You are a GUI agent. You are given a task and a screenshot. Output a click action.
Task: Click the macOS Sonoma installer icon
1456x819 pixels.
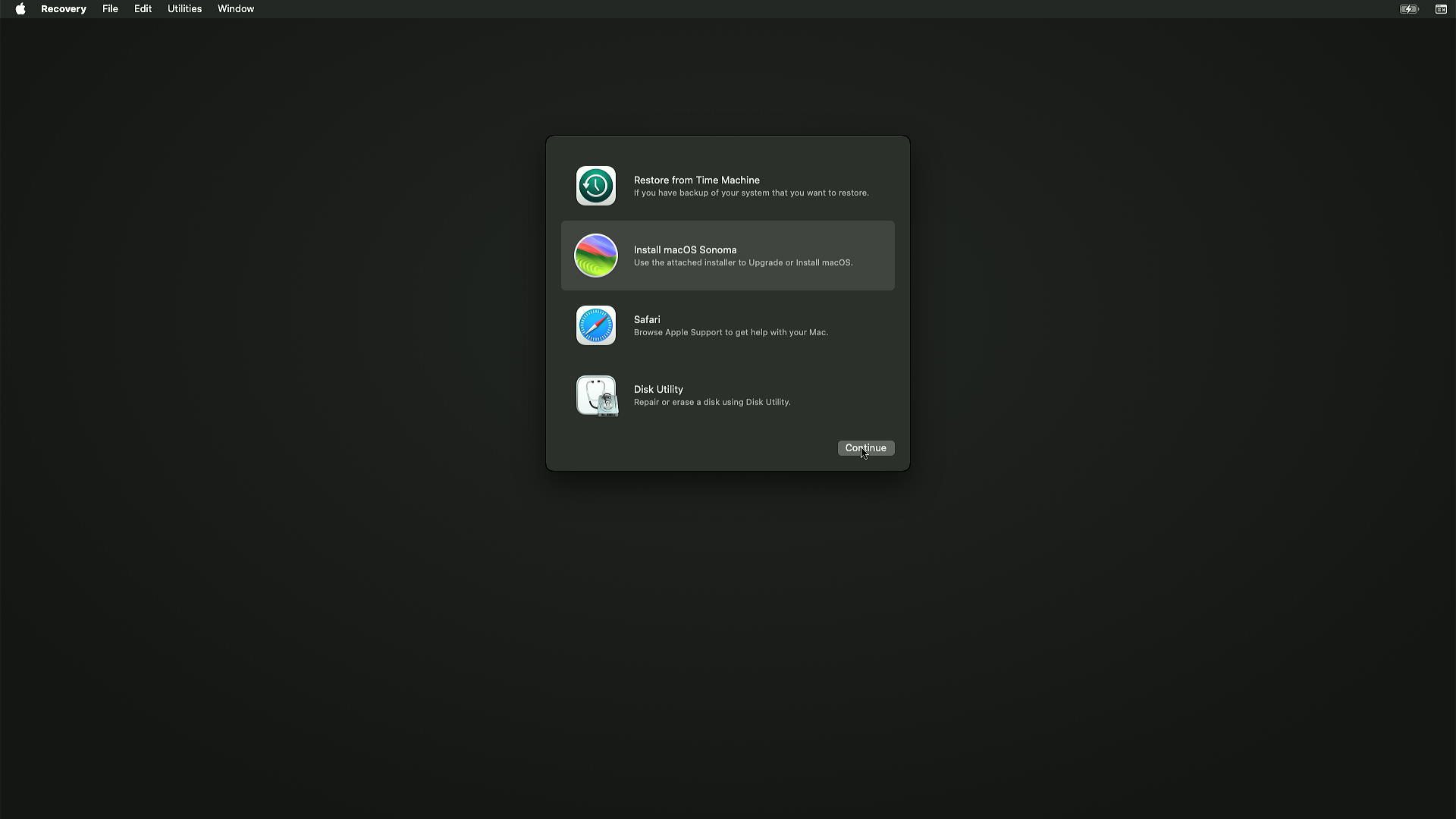click(x=596, y=256)
